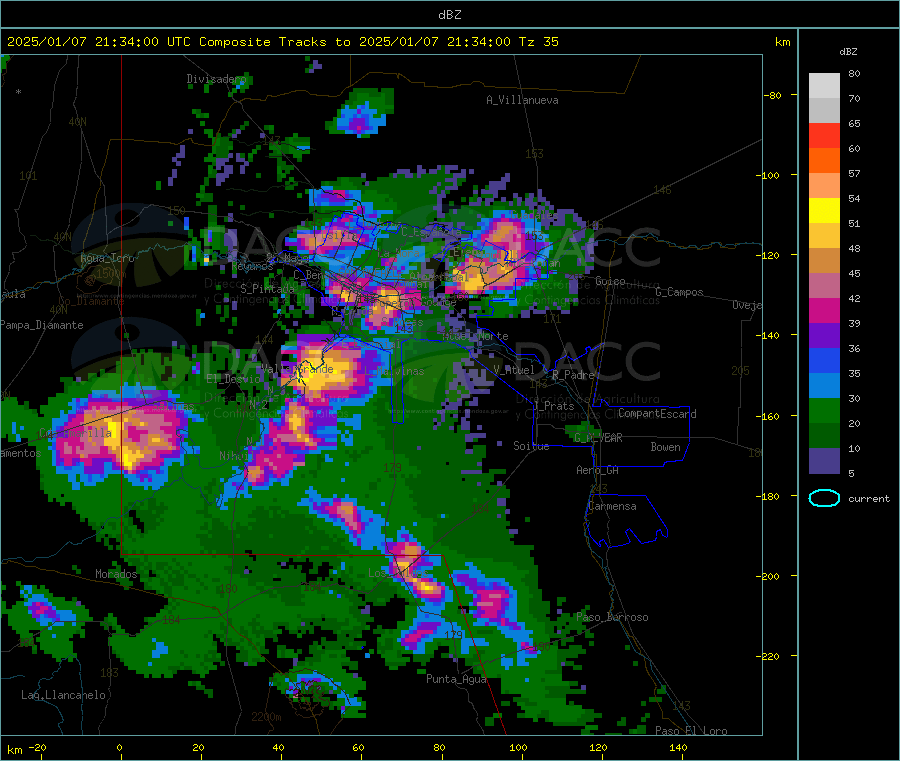This screenshot has height=761, width=900.
Task: Click the 'Punta_Agua' map label
Action: 456,679
